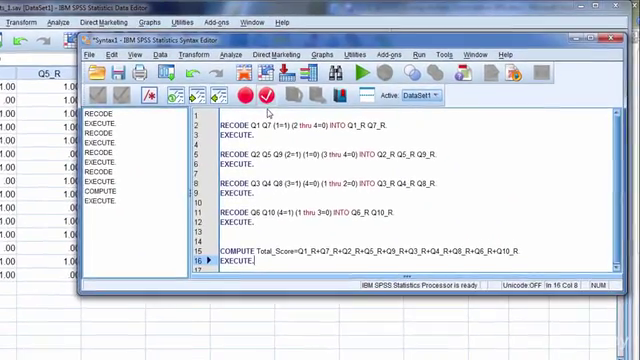Open Window menu in Syntax Editor
The image size is (640, 360).
point(475,55)
